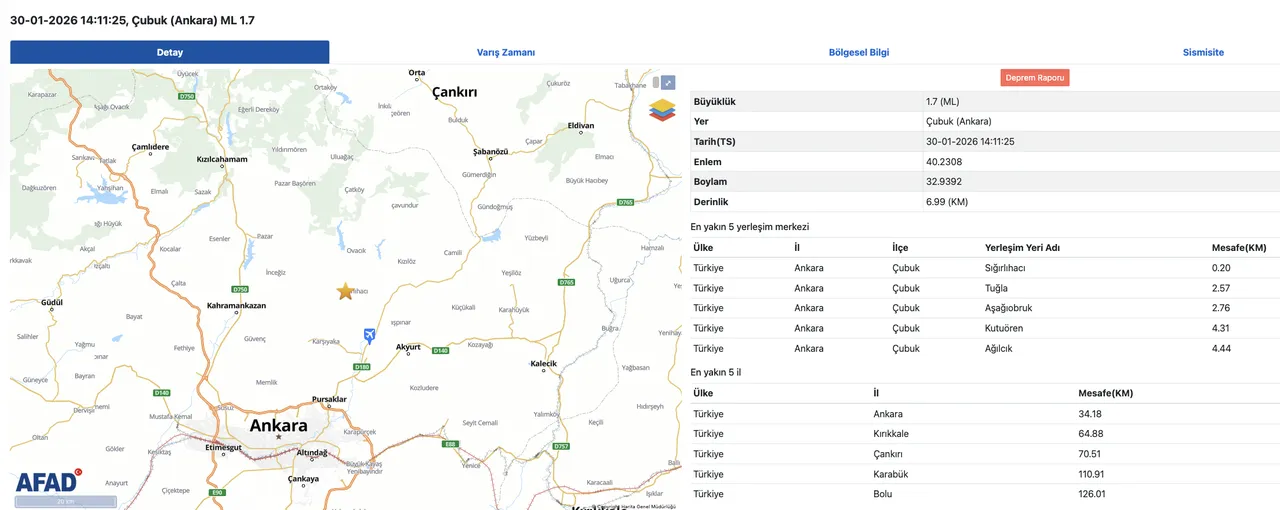Screen dimensions: 1280x510
Task: Click the E88 highway shield
Action: pyautogui.click(x=451, y=444)
